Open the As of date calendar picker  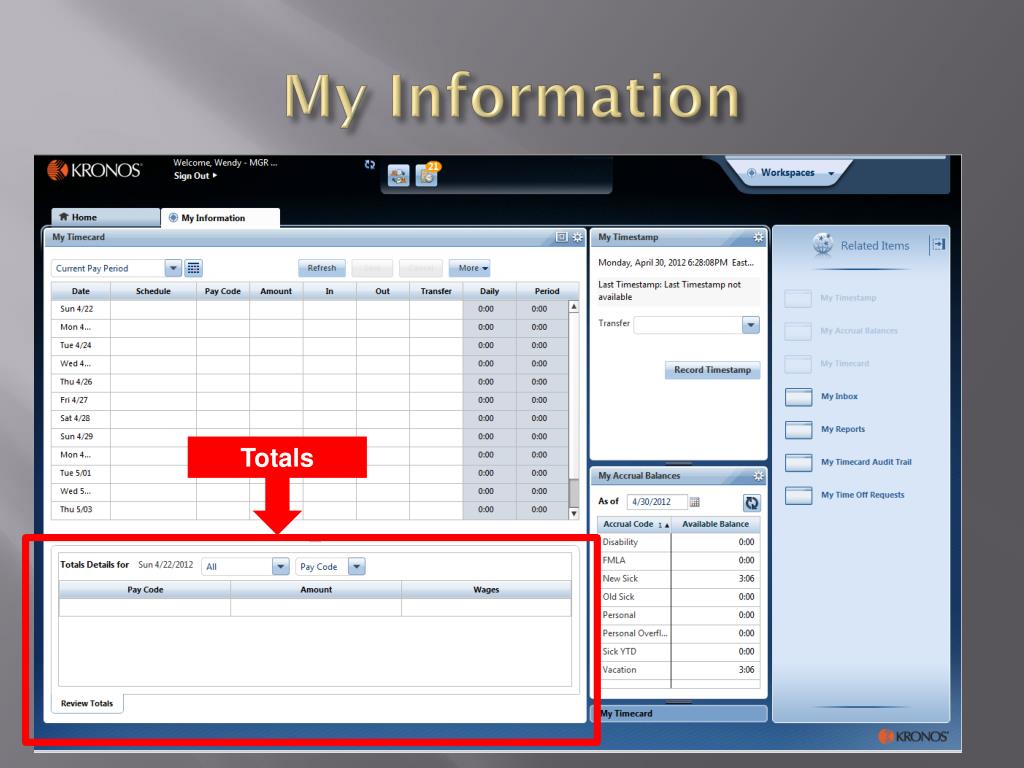coord(695,502)
